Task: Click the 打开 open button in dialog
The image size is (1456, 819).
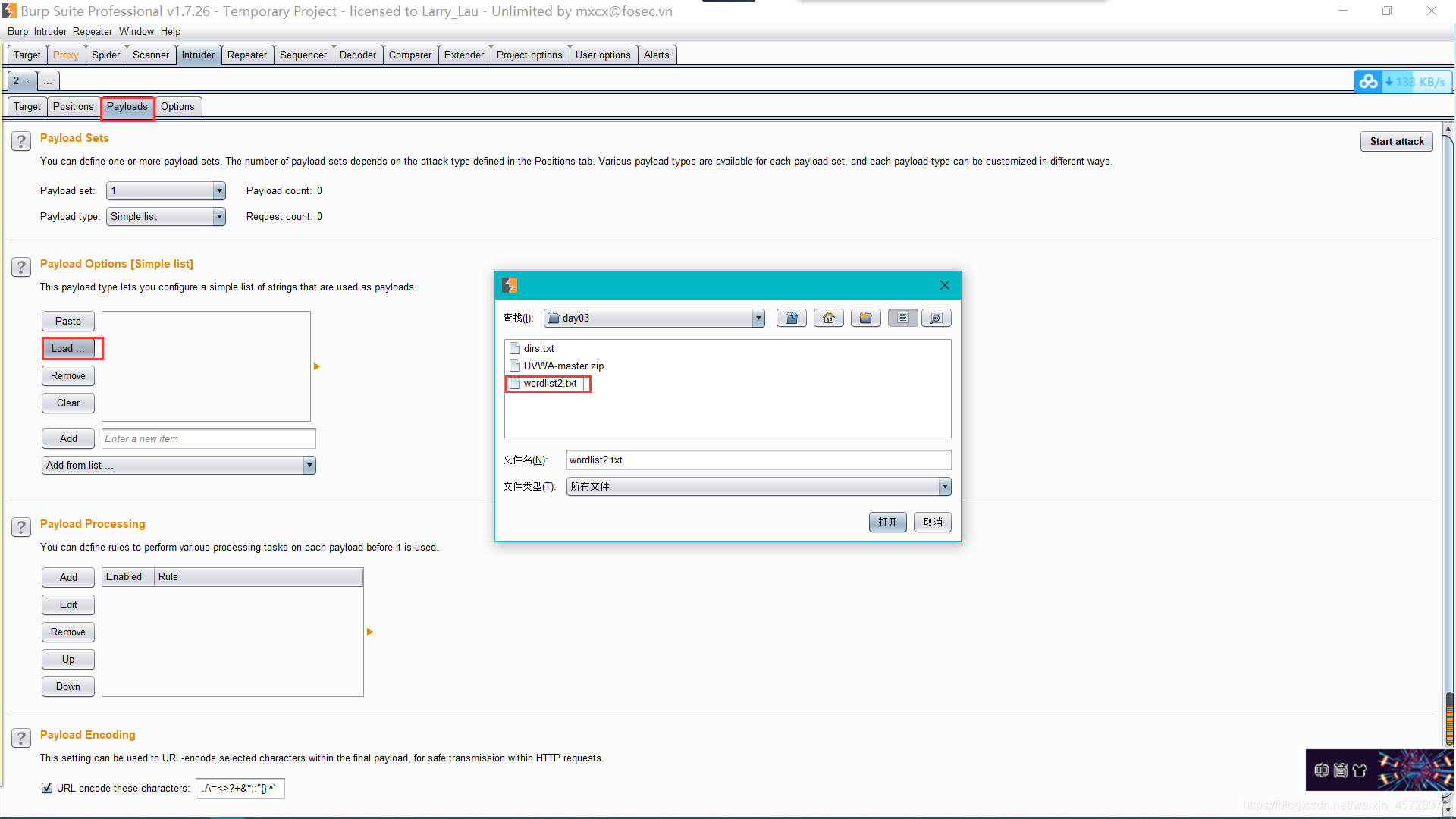Action: click(x=887, y=521)
